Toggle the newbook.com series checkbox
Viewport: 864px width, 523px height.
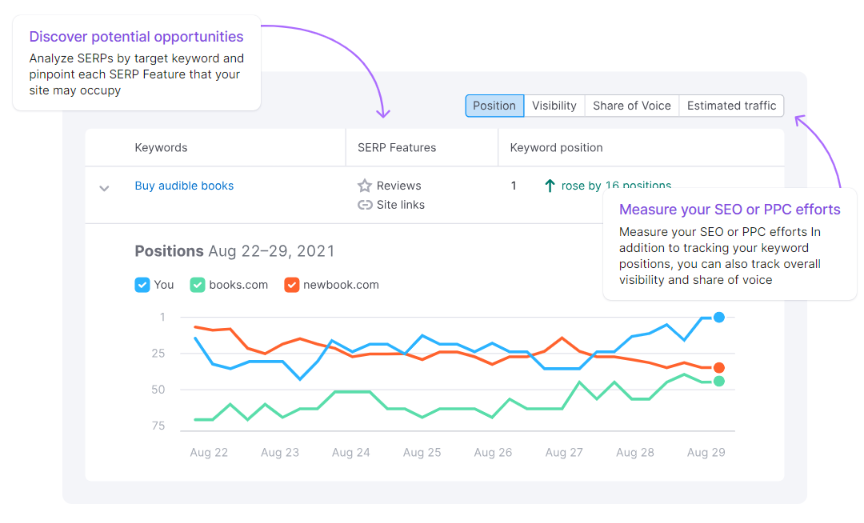[291, 285]
